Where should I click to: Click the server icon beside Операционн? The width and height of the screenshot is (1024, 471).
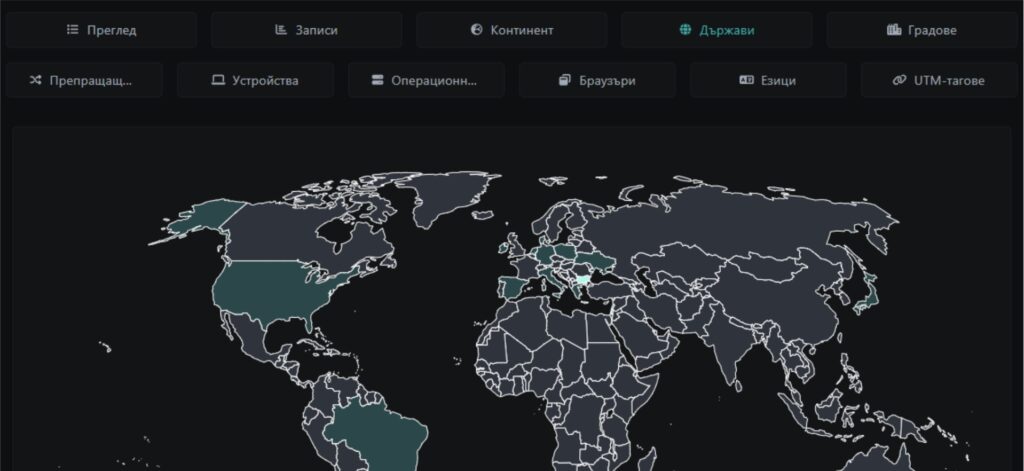(377, 80)
